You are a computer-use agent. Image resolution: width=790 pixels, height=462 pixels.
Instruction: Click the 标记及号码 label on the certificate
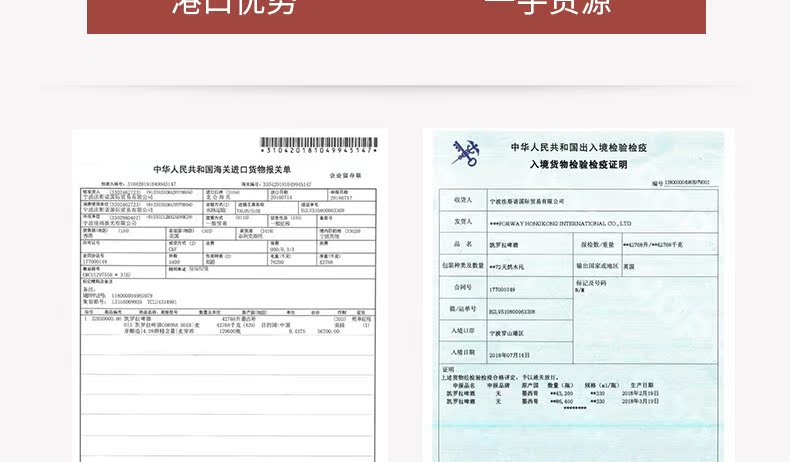tap(591, 283)
